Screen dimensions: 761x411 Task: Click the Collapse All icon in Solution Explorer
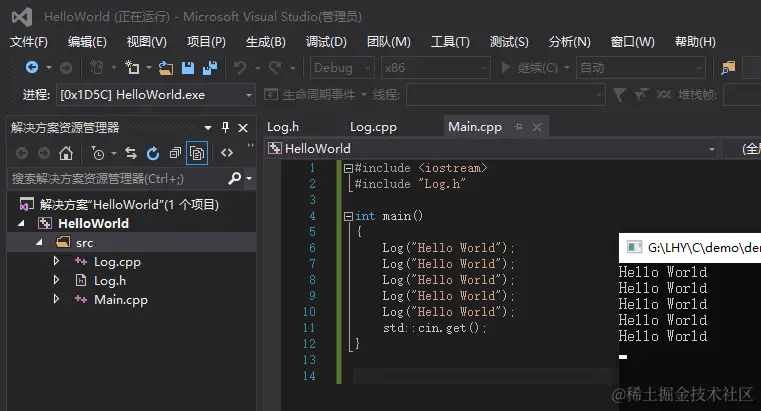click(x=175, y=153)
